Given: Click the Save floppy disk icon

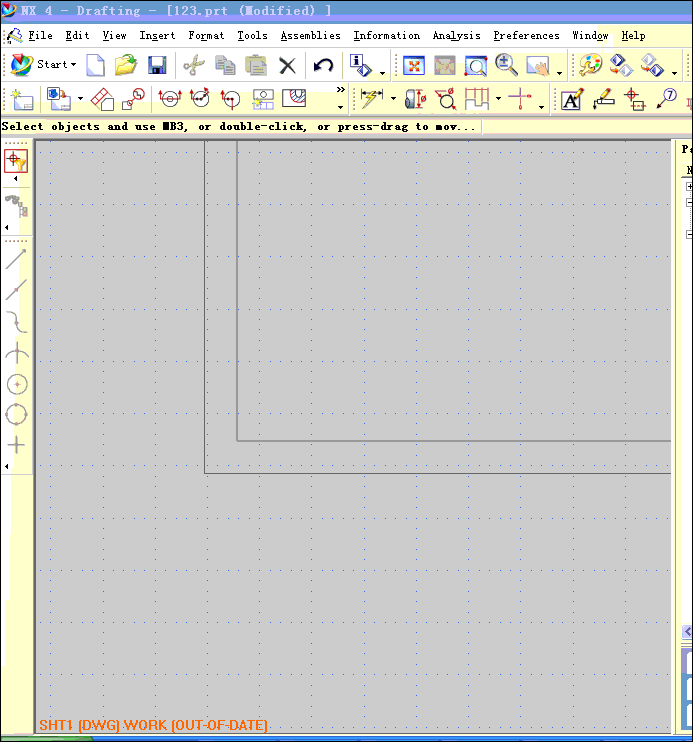Looking at the screenshot, I should point(157,65).
